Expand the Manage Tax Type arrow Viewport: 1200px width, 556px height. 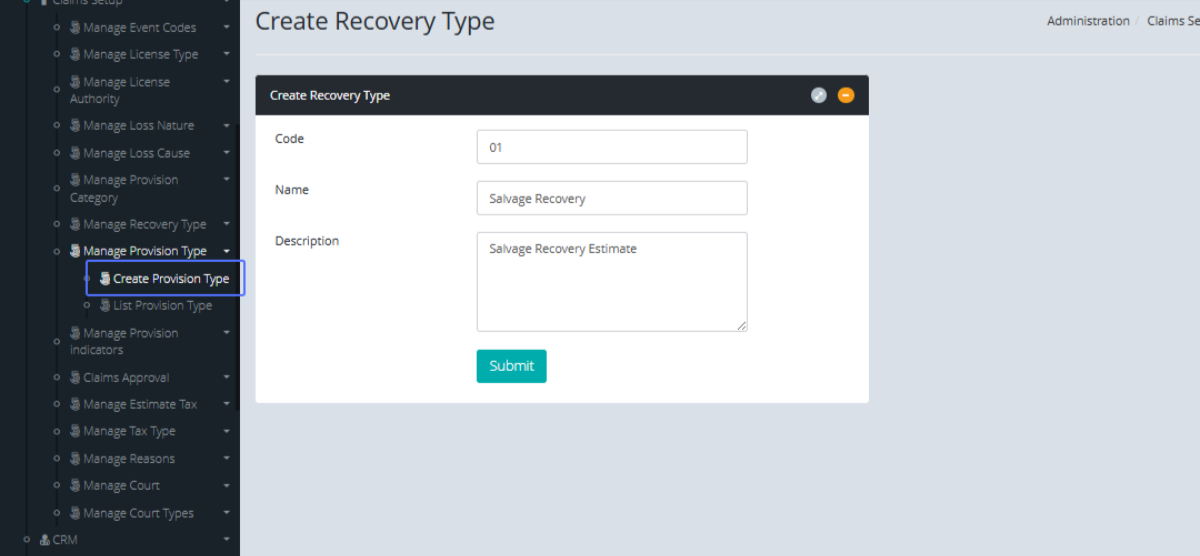pos(227,431)
